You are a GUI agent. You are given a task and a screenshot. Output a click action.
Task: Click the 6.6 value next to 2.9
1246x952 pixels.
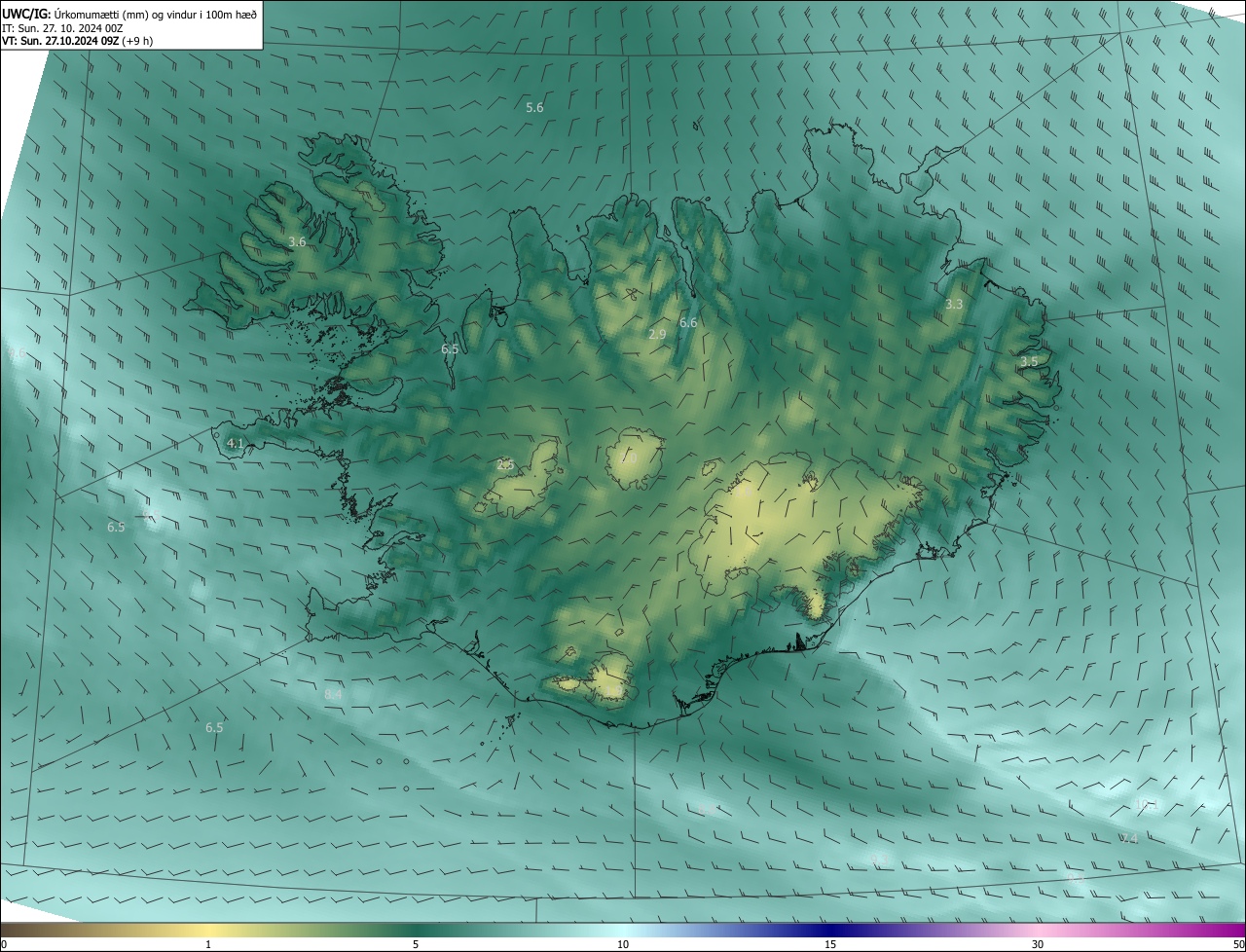point(688,322)
